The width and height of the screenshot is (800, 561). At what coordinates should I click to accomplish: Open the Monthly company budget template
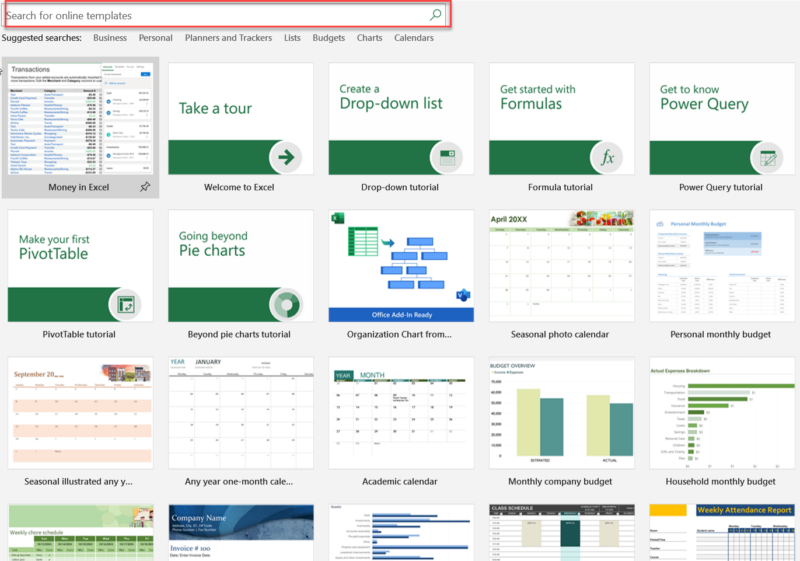click(x=560, y=413)
